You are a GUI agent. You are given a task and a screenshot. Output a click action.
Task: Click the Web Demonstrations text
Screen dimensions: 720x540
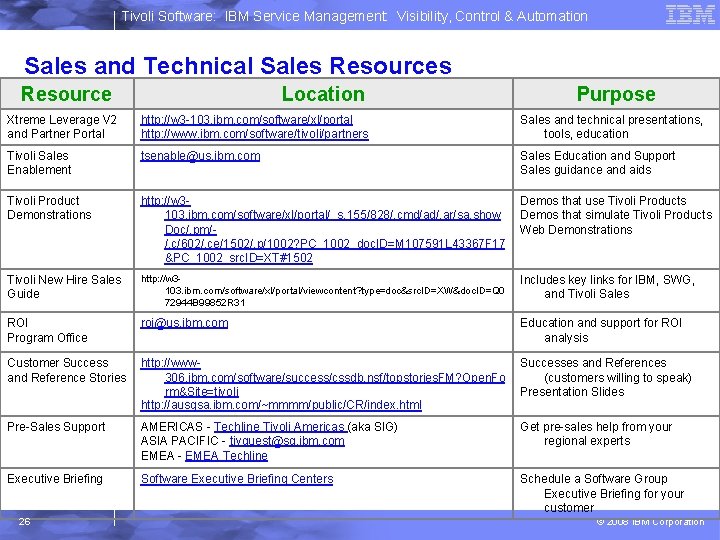tap(576, 230)
